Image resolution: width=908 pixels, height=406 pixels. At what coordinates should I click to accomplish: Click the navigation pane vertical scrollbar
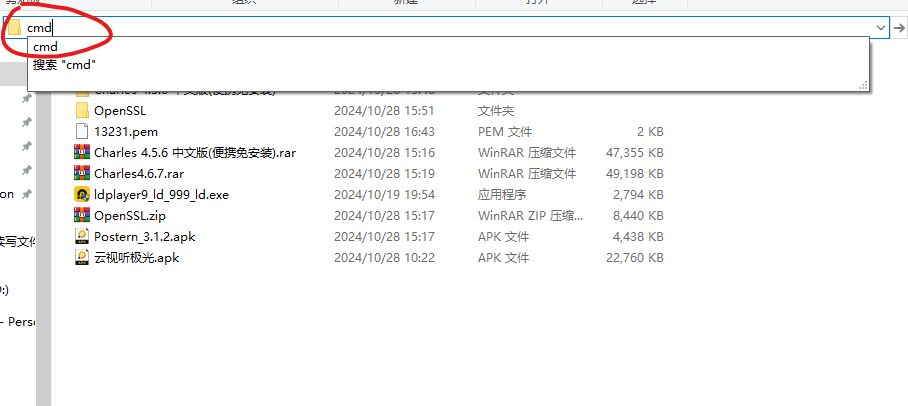click(x=43, y=250)
